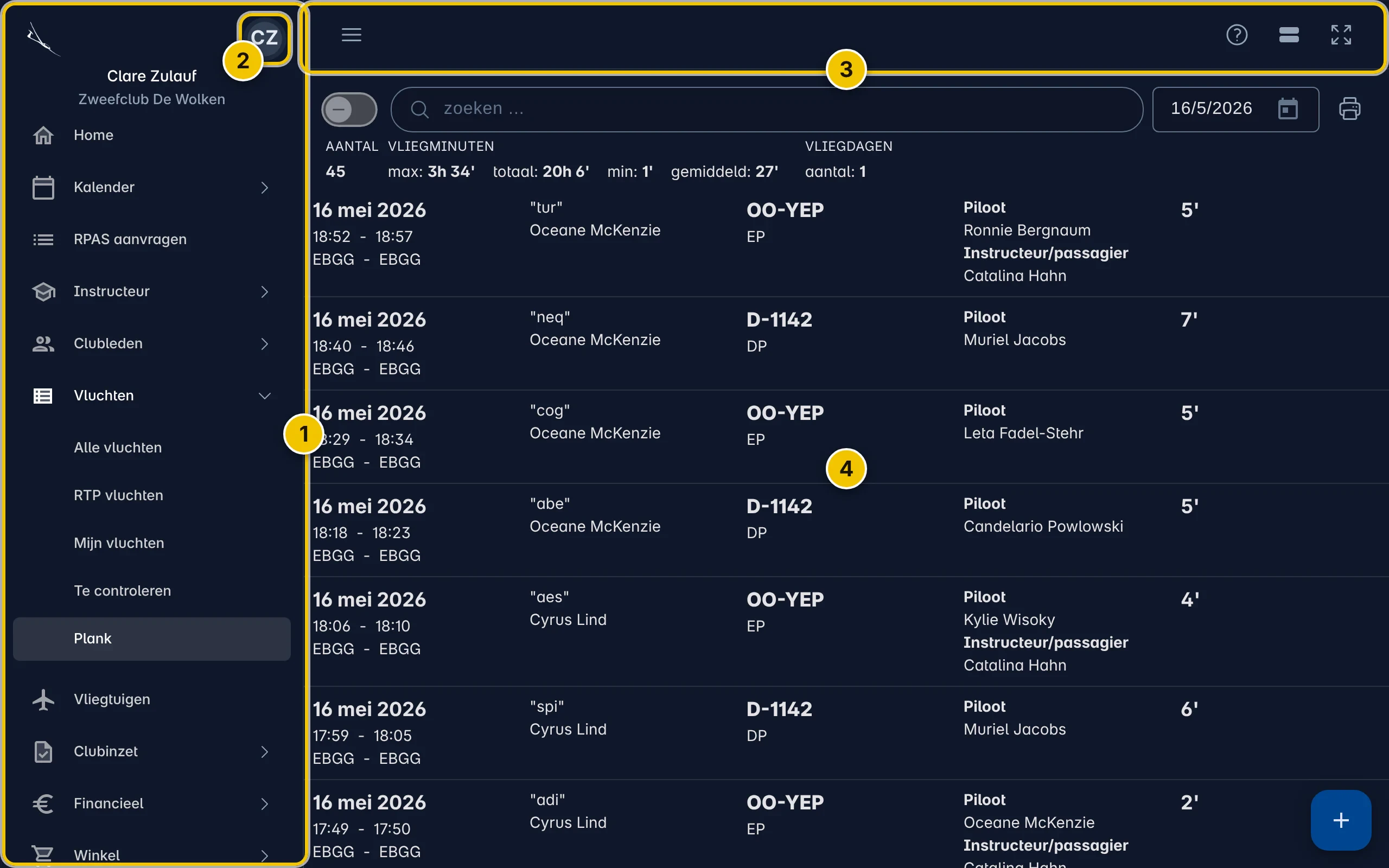Image resolution: width=1389 pixels, height=868 pixels.
Task: Click the Clubleden people icon
Action: [x=43, y=344]
